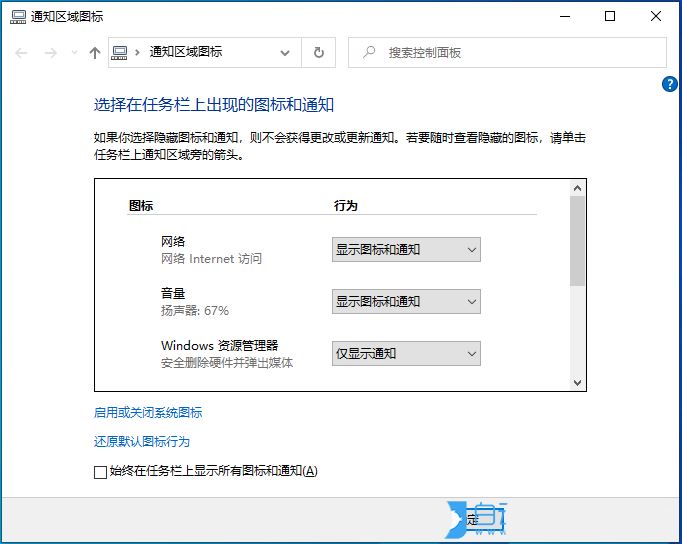The width and height of the screenshot is (682, 544).
Task: Click the computer icon in address bar
Action: point(119,53)
